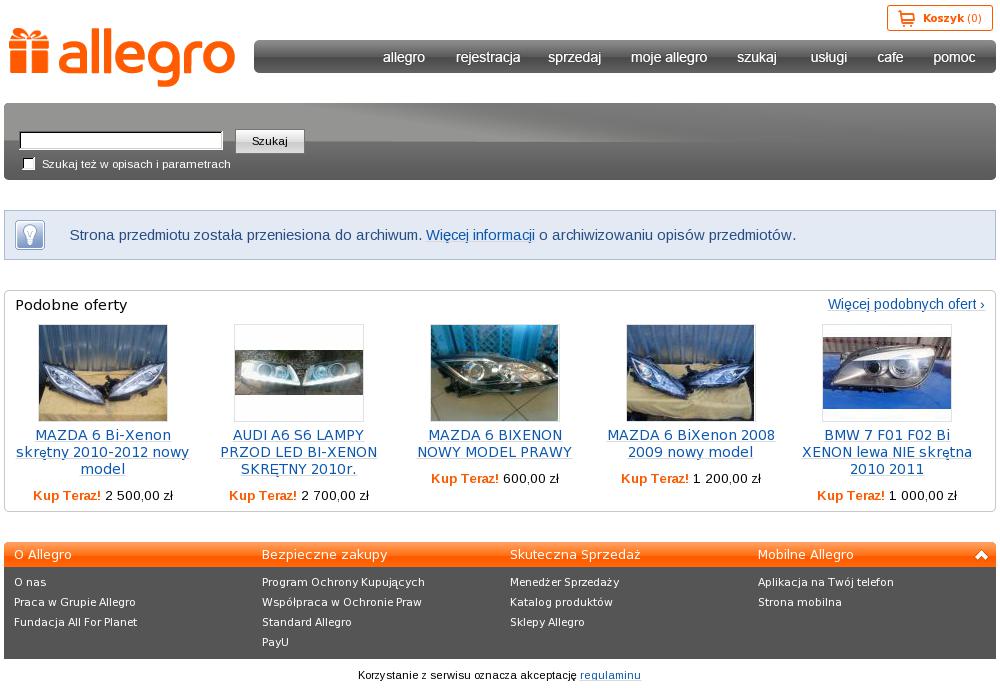
Task: Open BMW 7 F01 F02 headlight thumbnail
Action: pyautogui.click(x=886, y=372)
